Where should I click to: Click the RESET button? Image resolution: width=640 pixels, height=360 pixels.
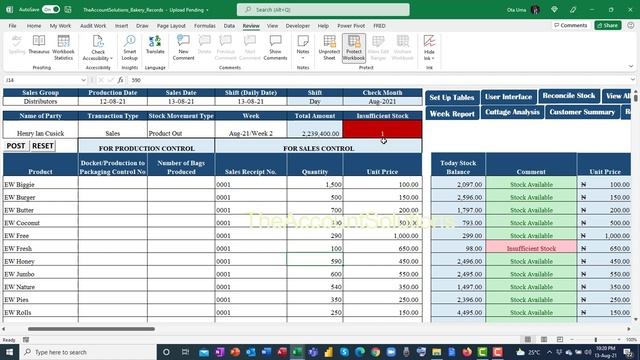[x=43, y=146]
